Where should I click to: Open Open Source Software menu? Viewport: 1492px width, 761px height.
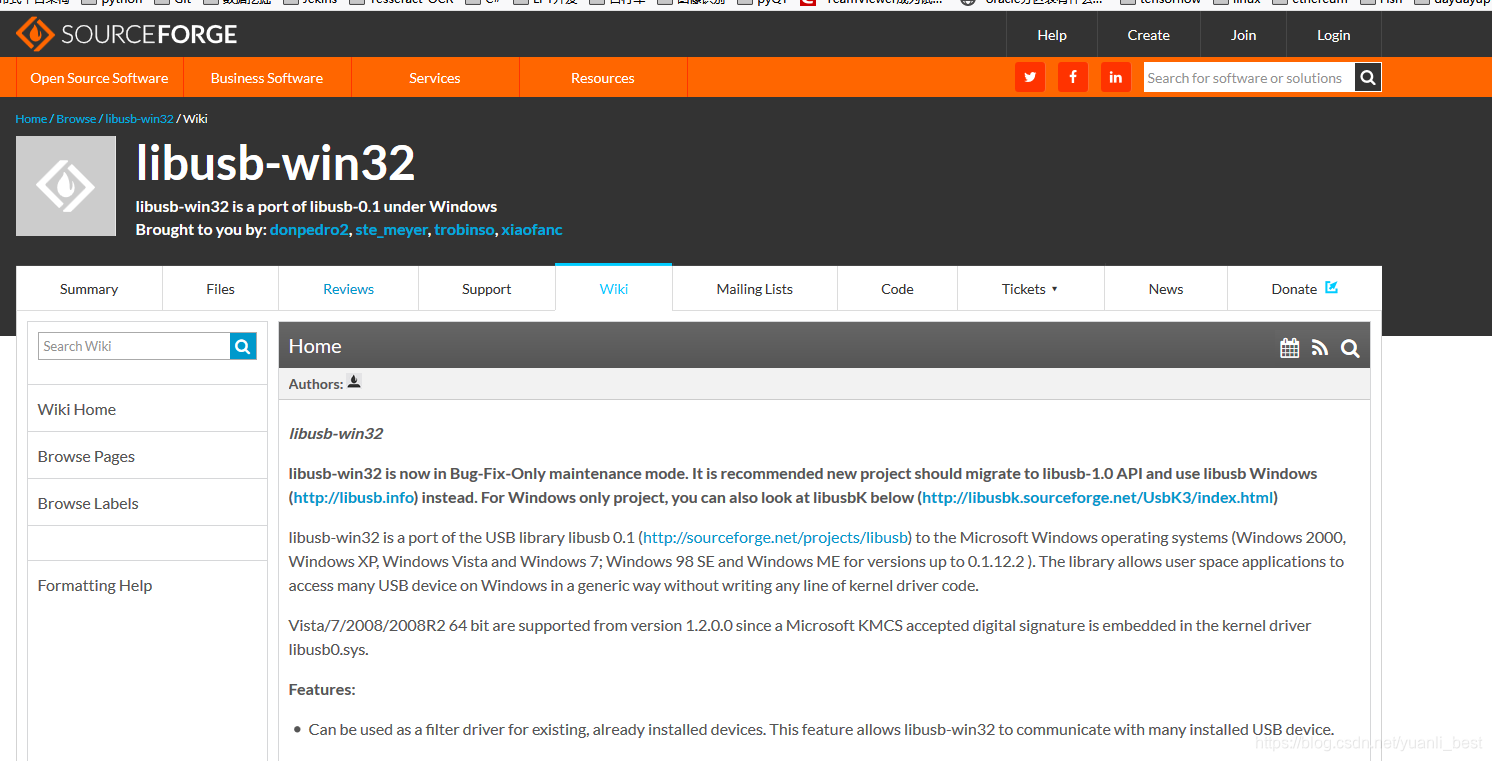pos(99,78)
